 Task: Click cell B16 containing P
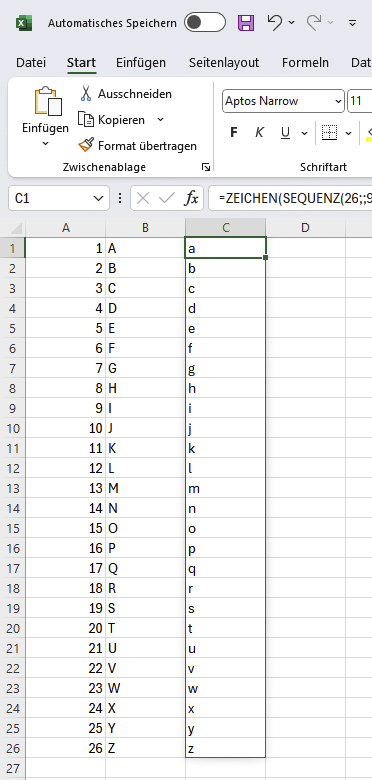pos(145,548)
